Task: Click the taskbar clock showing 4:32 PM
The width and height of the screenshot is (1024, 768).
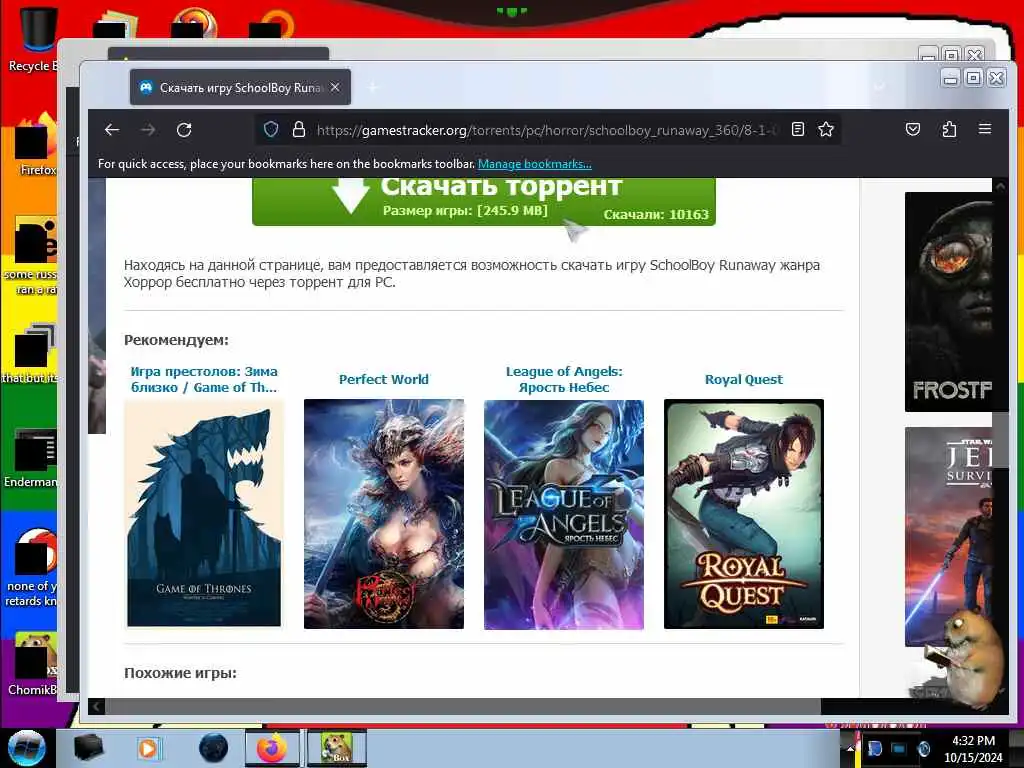Action: click(973, 748)
